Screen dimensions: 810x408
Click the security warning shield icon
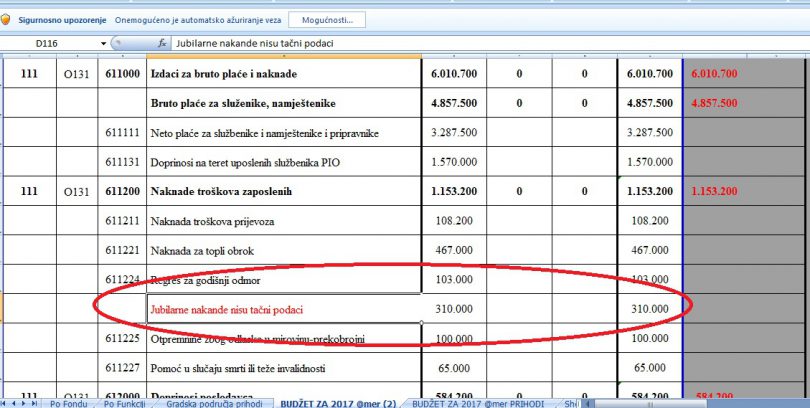6,19
